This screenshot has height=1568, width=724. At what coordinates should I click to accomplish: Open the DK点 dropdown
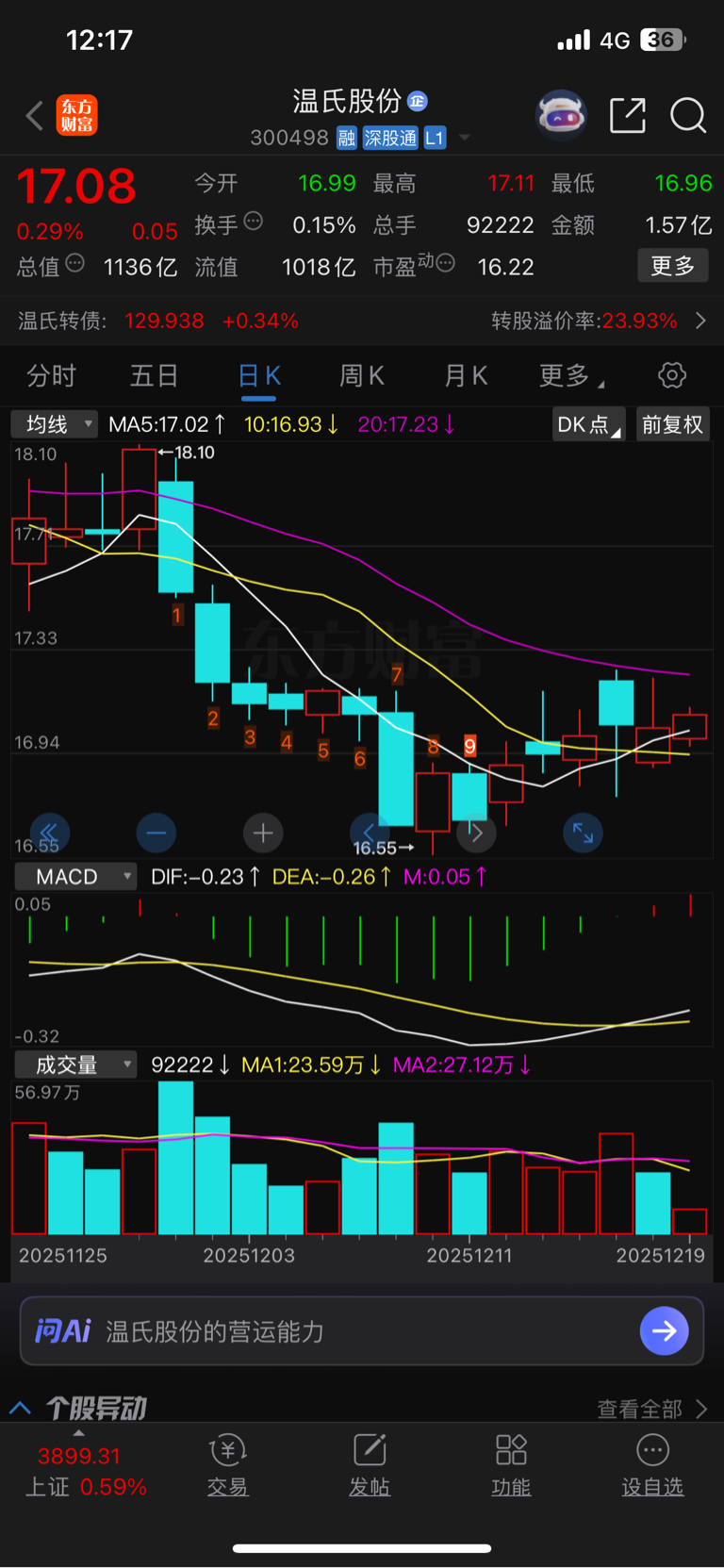tap(588, 424)
